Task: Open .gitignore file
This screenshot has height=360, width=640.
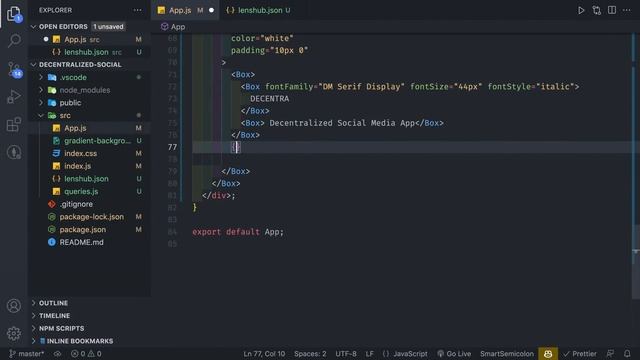Action: coord(89,204)
